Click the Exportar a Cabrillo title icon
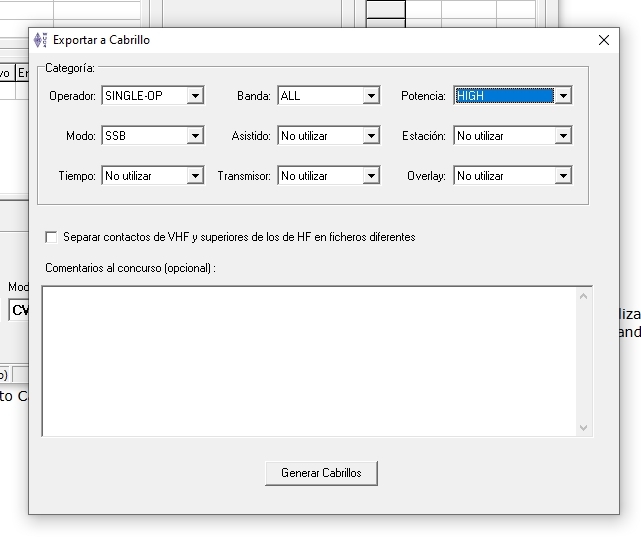 pos(40,40)
